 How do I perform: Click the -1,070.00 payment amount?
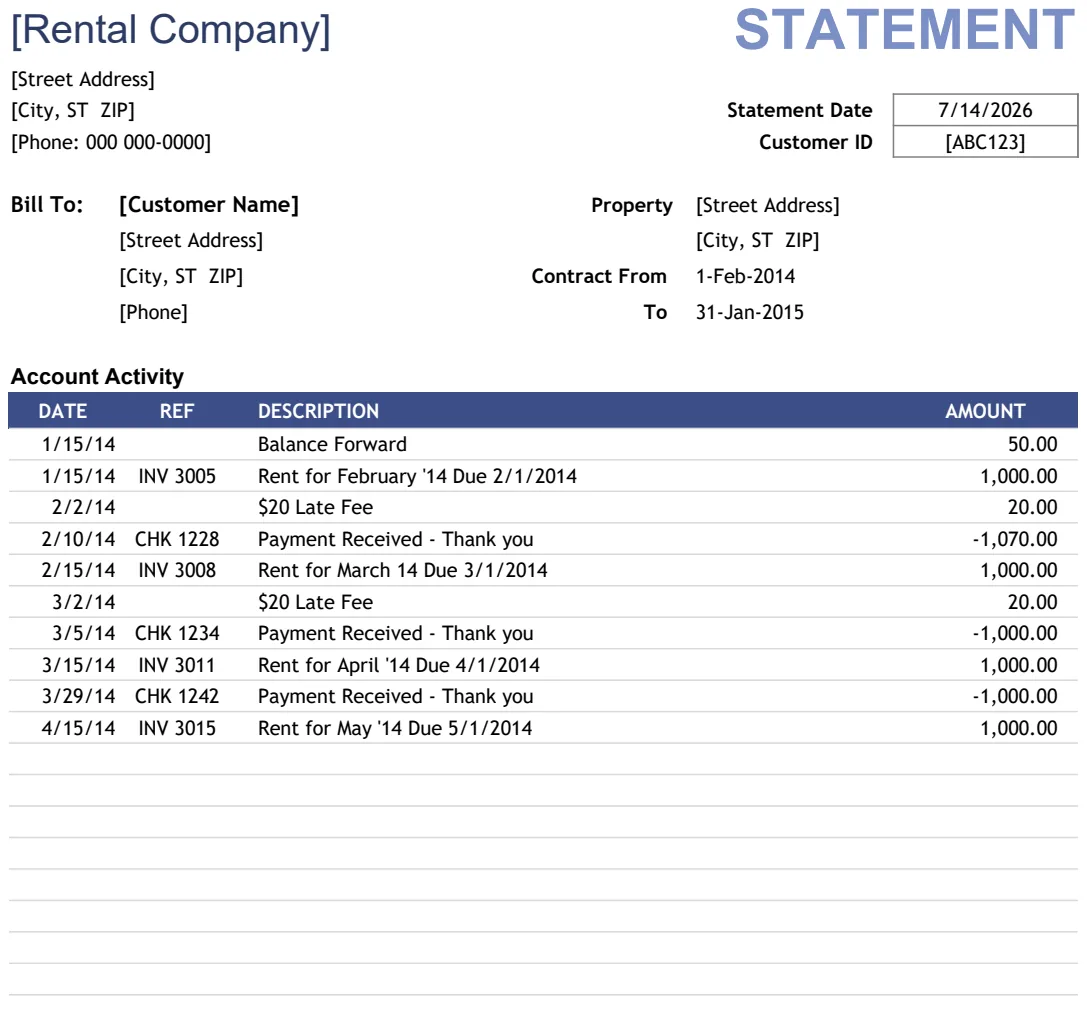(1014, 539)
